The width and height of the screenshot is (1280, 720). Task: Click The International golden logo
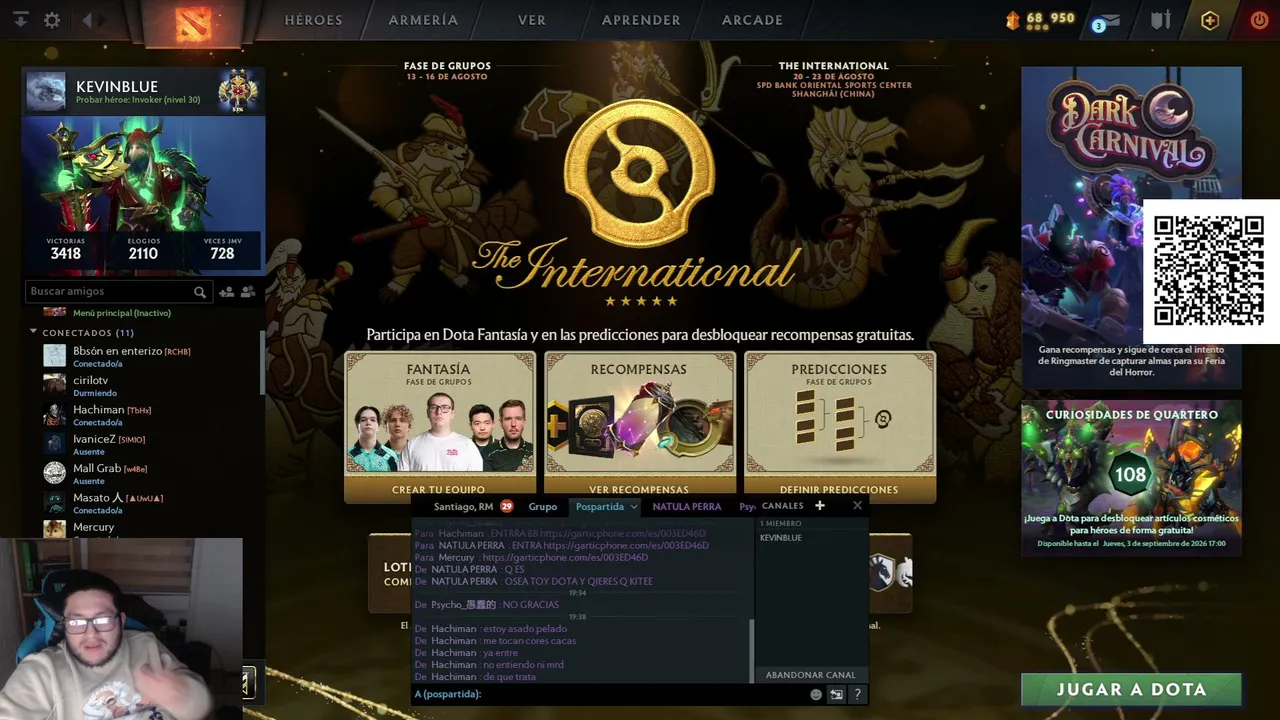pos(639,173)
